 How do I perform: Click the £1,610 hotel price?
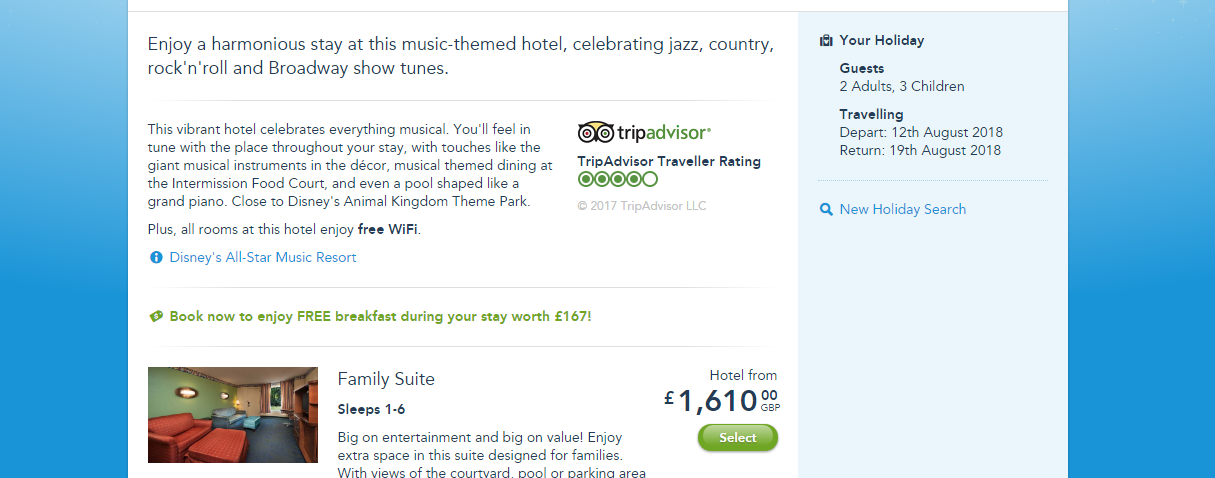tap(718, 401)
